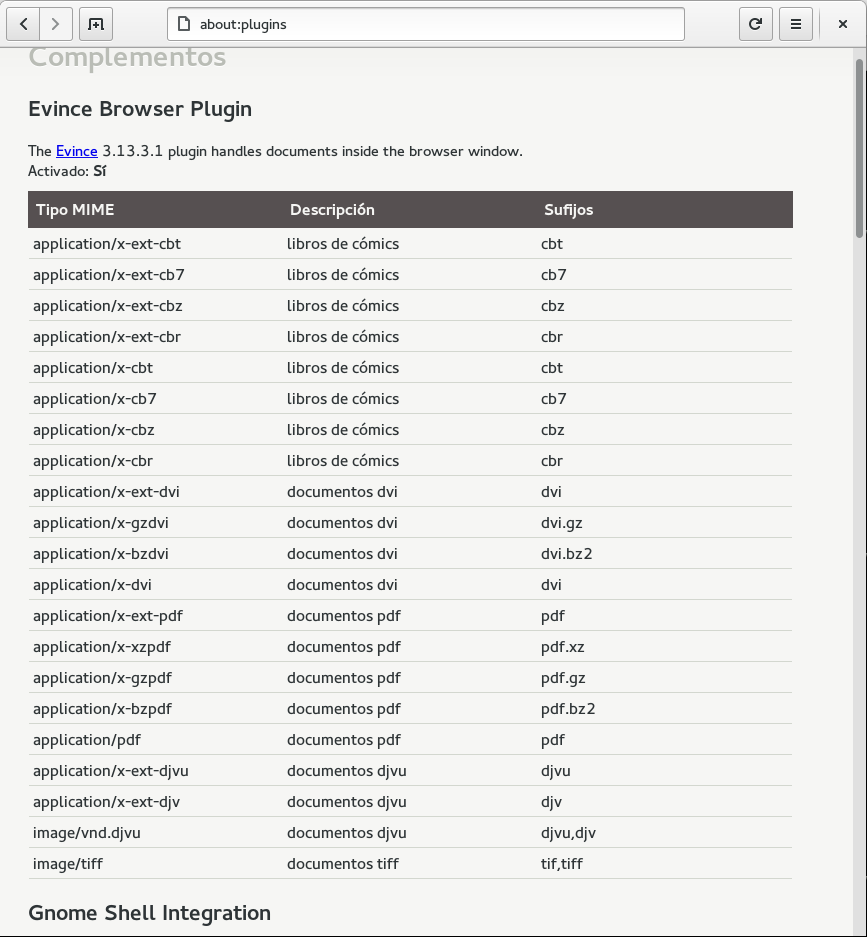This screenshot has width=867, height=937.
Task: Select the Evince Browser Plugin heading
Action: coord(140,109)
